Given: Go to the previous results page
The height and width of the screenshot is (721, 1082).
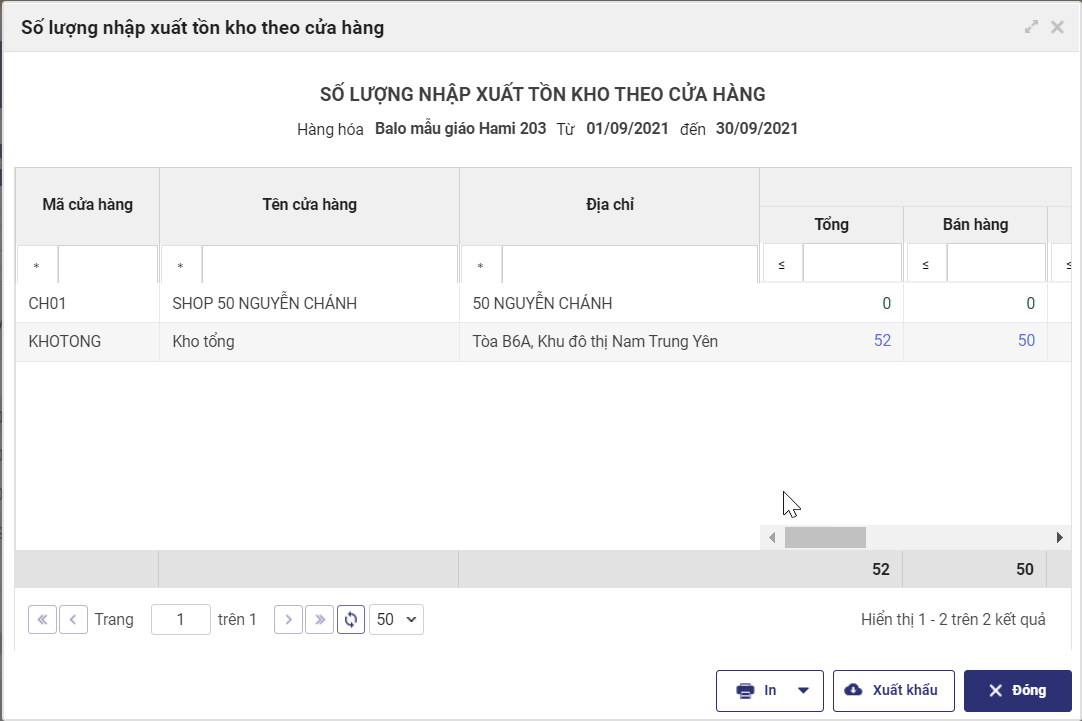Looking at the screenshot, I should pyautogui.click(x=73, y=620).
